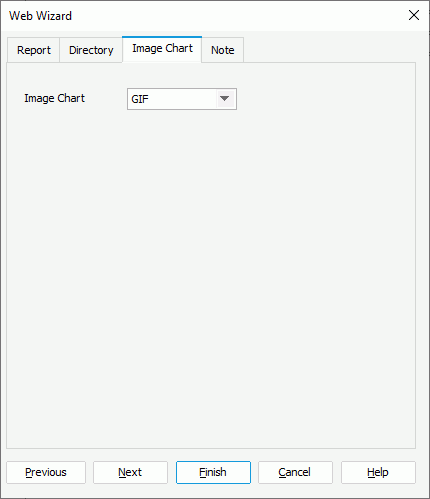Select the Image Chart tab
Viewport: 430px width, 499px height.
click(162, 49)
